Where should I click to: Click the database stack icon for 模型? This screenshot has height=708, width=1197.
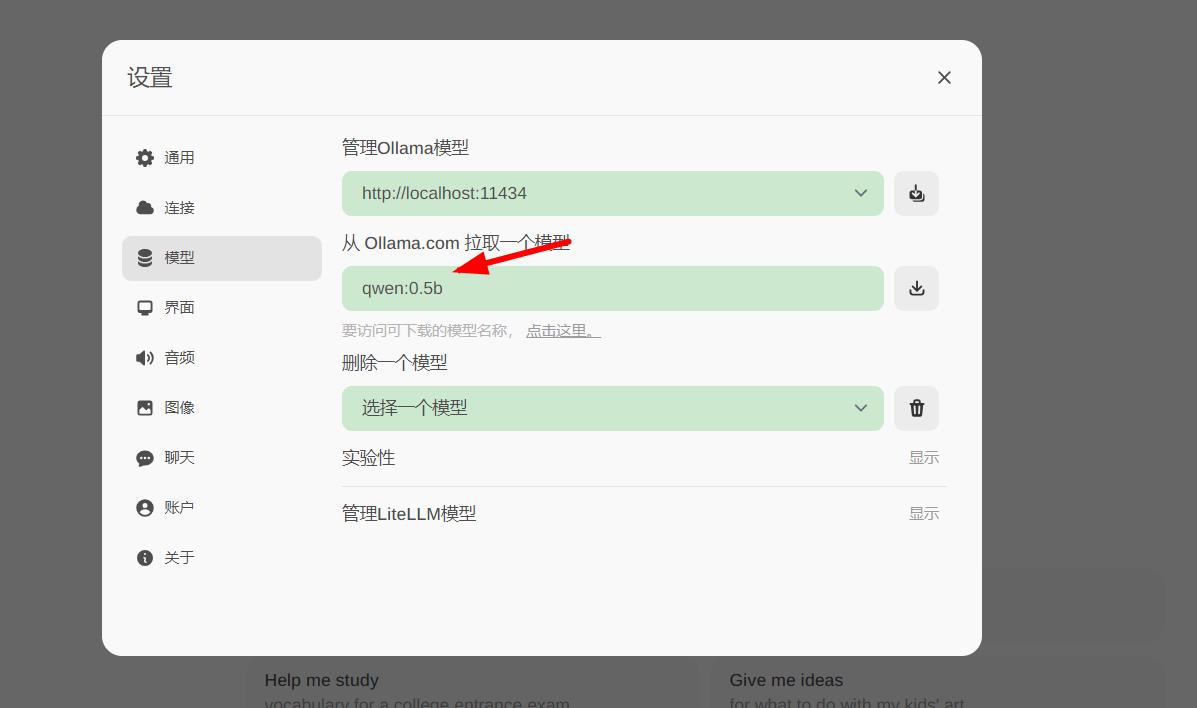coord(144,258)
